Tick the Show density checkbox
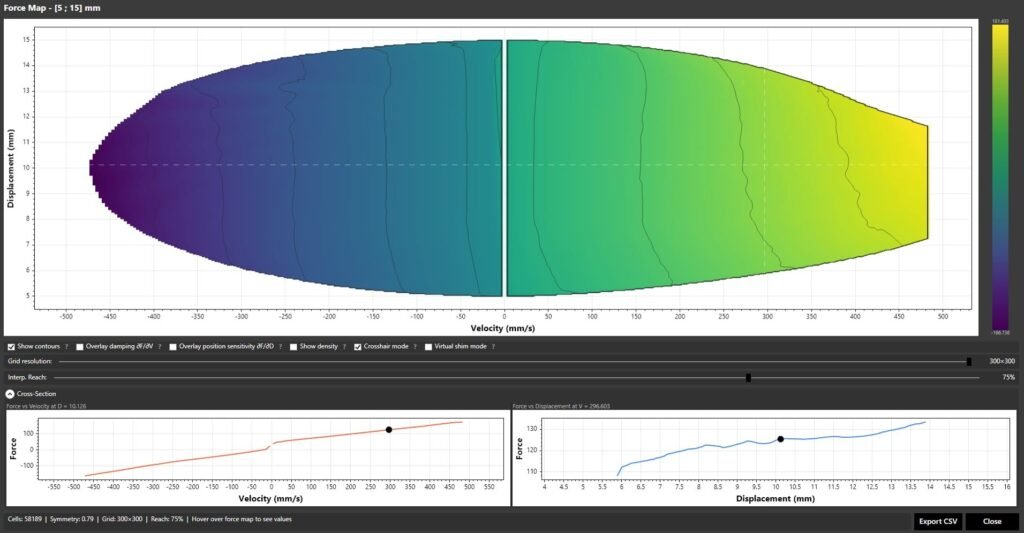 click(293, 347)
